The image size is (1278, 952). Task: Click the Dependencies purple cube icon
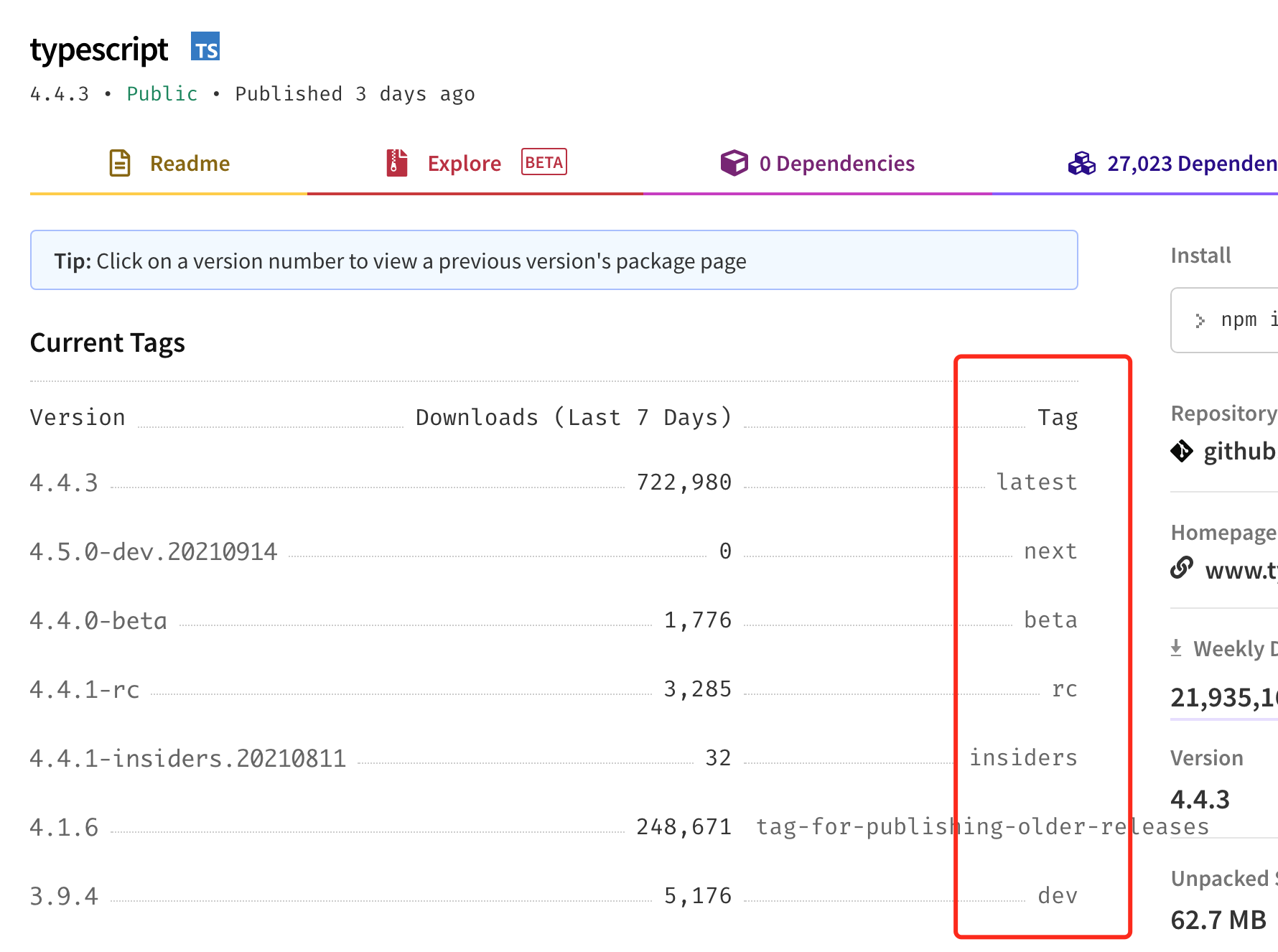point(734,163)
